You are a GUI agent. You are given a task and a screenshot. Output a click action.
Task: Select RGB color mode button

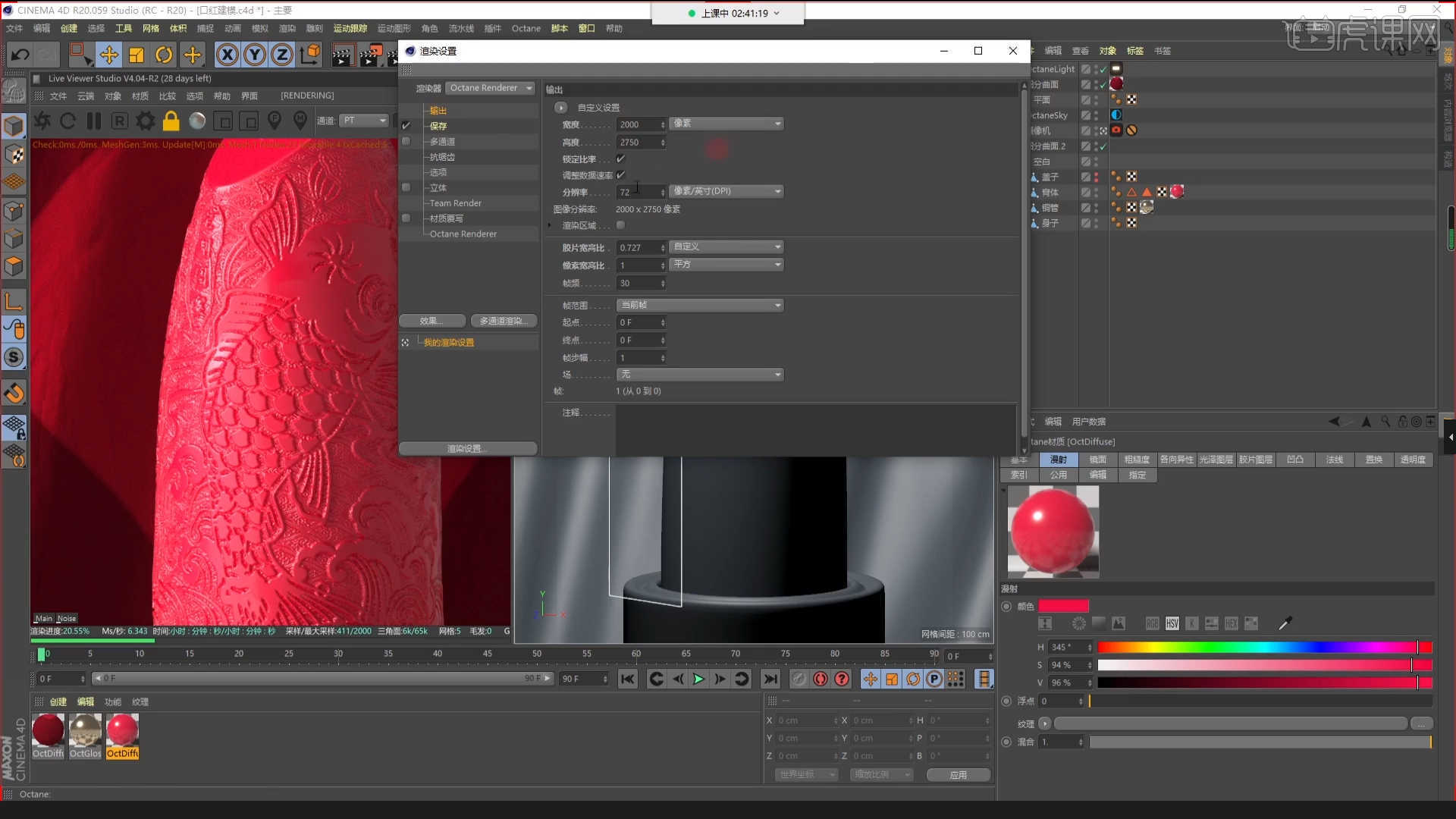pyautogui.click(x=1153, y=623)
